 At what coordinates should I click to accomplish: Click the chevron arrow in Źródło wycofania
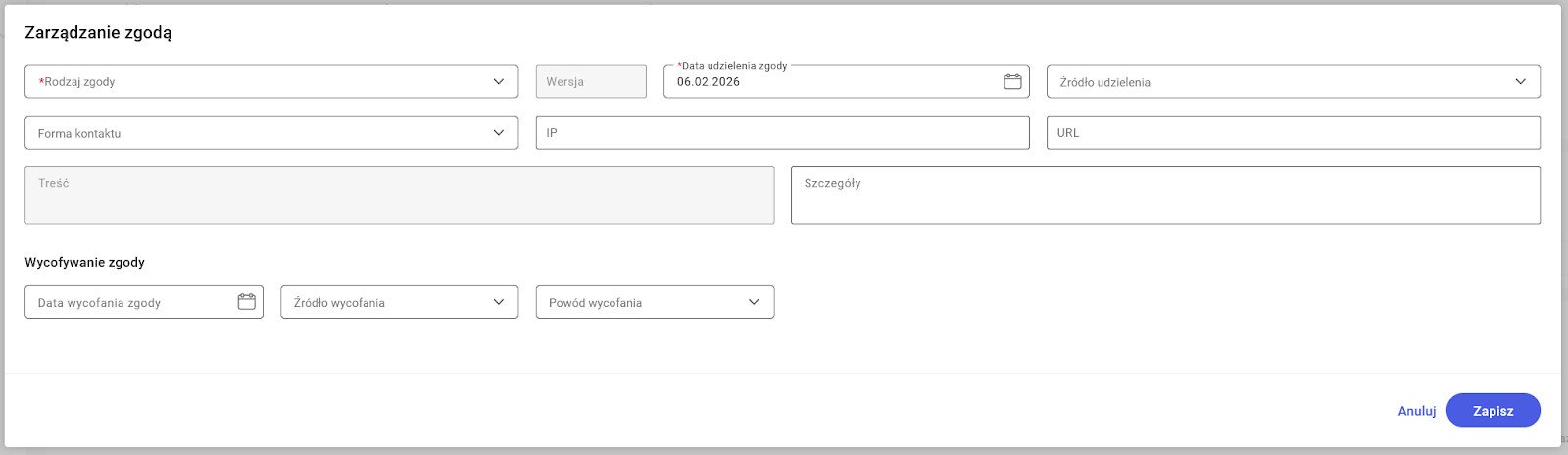(x=498, y=302)
